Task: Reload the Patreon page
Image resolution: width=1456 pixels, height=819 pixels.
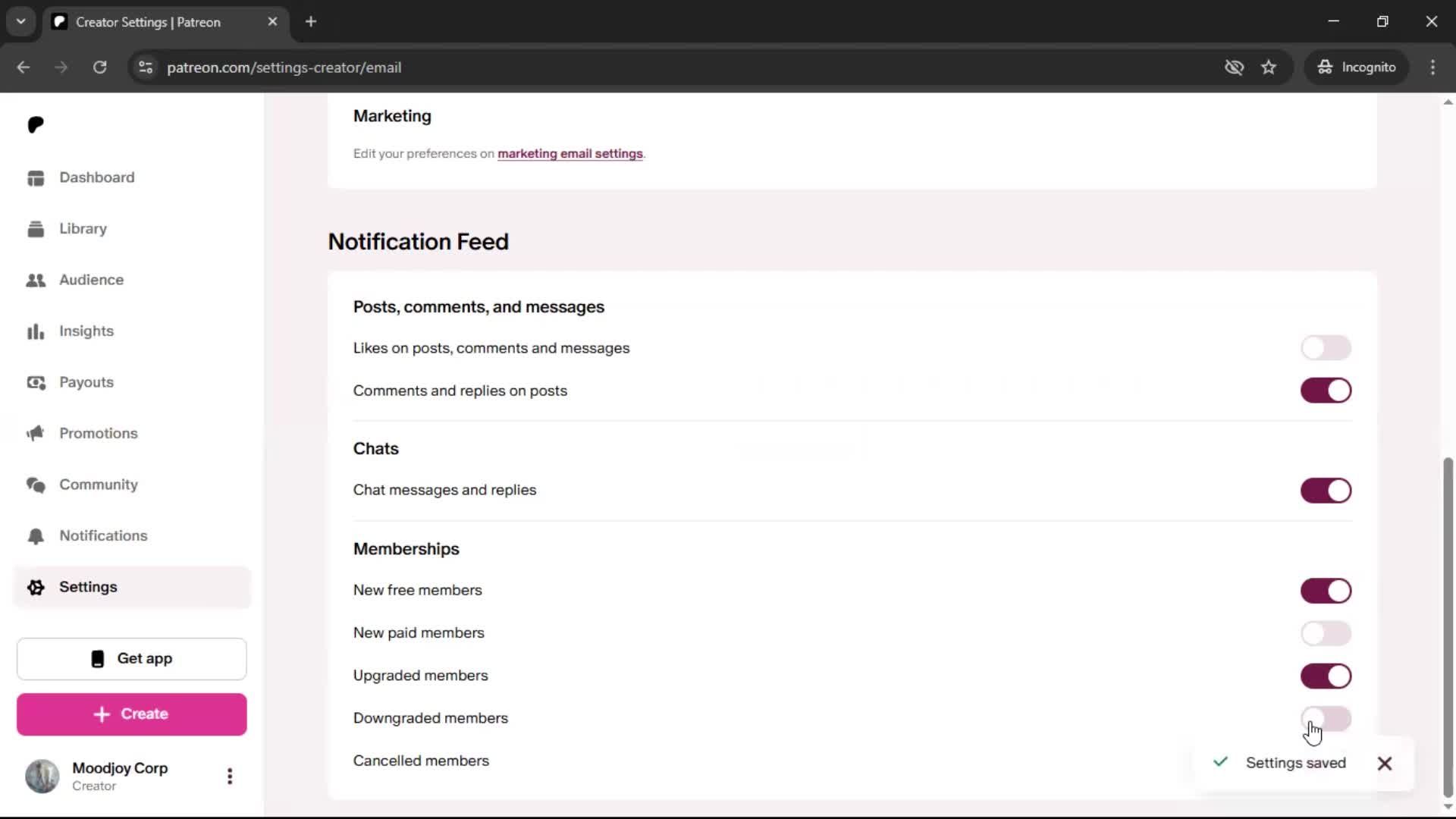Action: pos(99,67)
